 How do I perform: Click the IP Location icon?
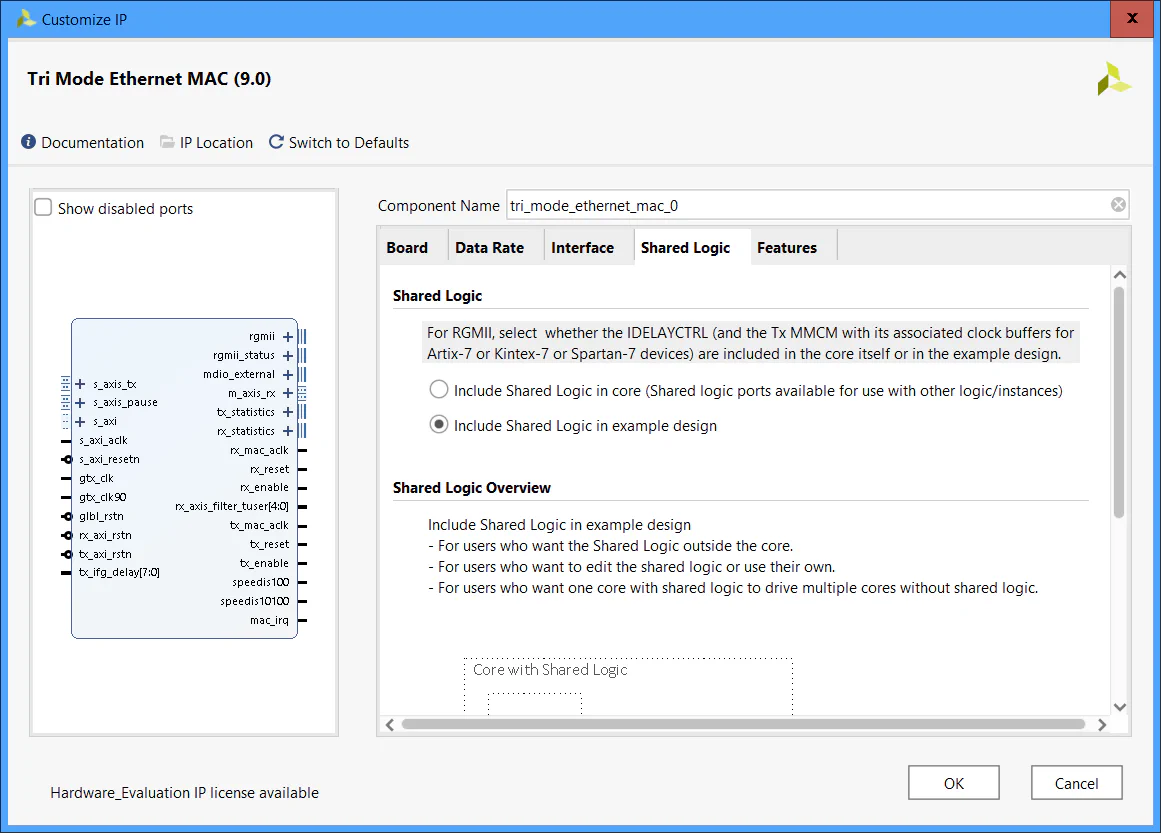click(166, 142)
